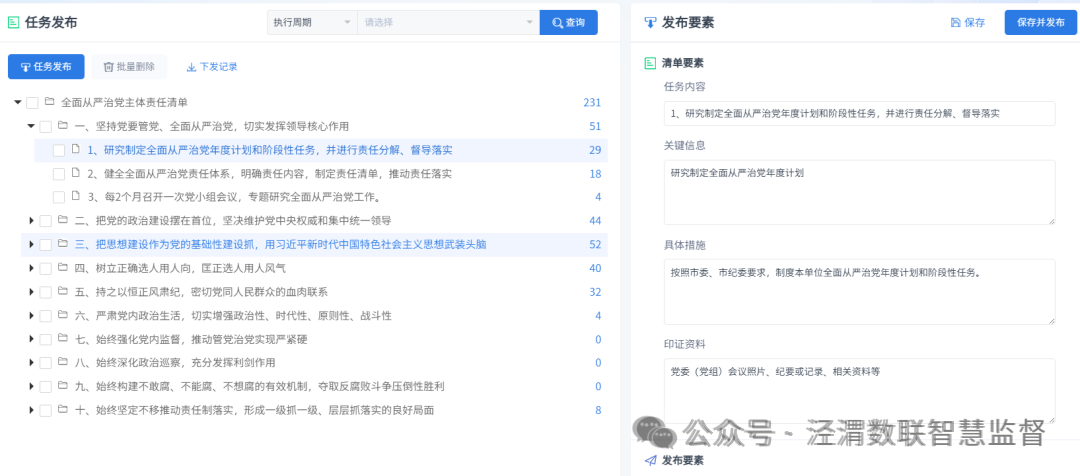This screenshot has width=1080, height=476.
Task: Expand the 八、始终深化政治巡察 node
Action: click(x=31, y=362)
